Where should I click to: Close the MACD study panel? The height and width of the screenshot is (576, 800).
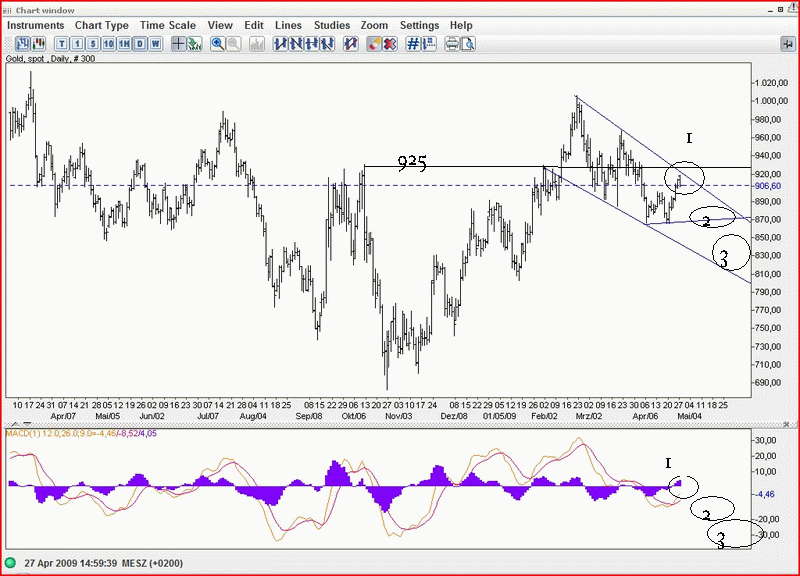tap(786, 424)
